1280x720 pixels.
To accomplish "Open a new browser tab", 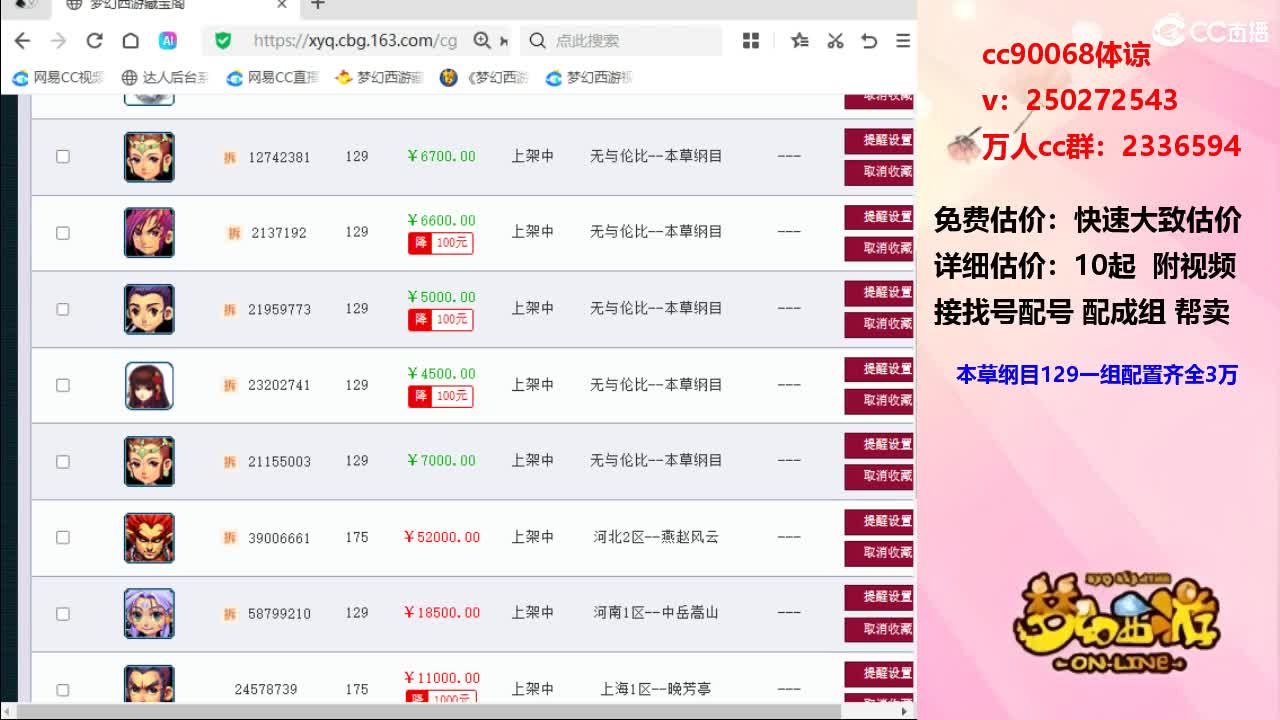I will pyautogui.click(x=318, y=5).
